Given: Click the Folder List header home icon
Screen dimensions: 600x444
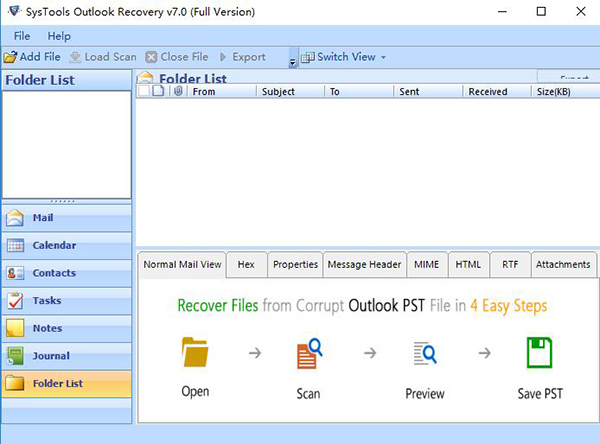Looking at the screenshot, I should 145,78.
